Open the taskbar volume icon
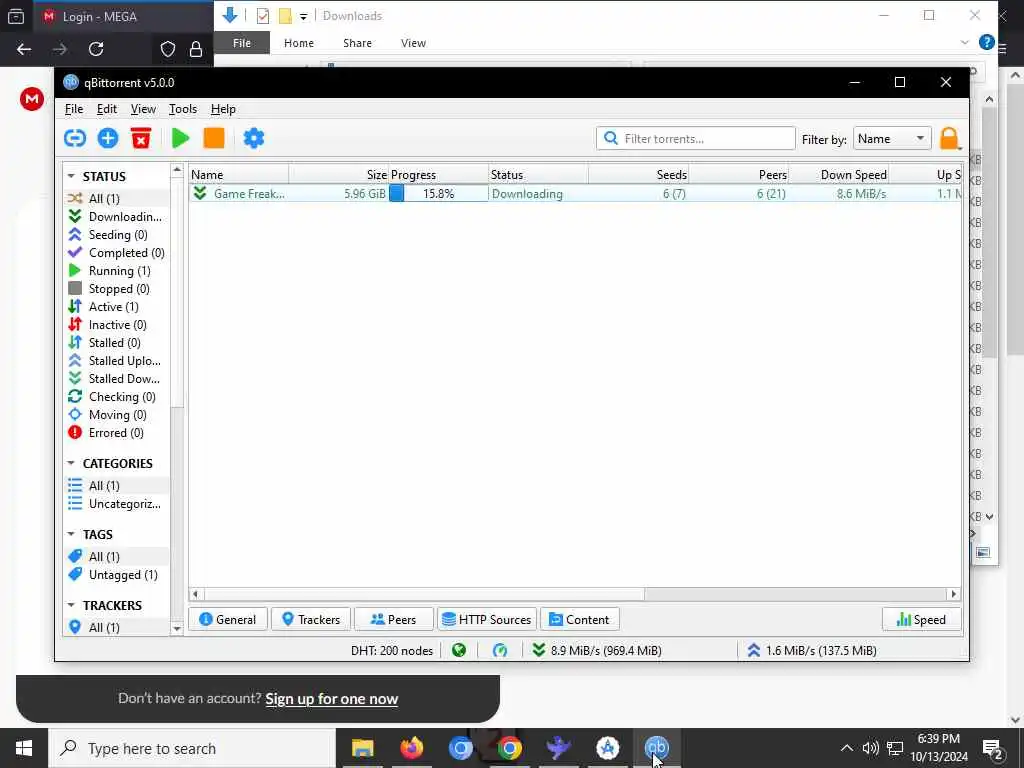This screenshot has height=768, width=1024. [871, 748]
